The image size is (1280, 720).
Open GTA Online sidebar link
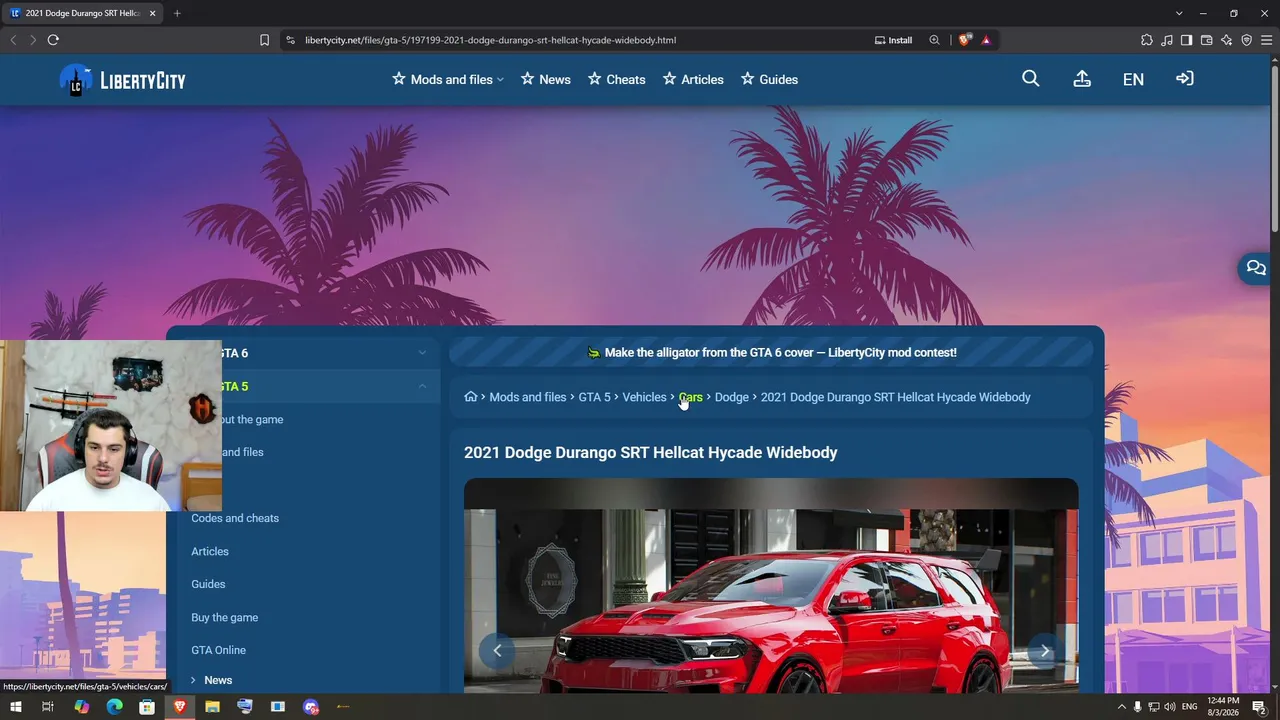(x=218, y=650)
